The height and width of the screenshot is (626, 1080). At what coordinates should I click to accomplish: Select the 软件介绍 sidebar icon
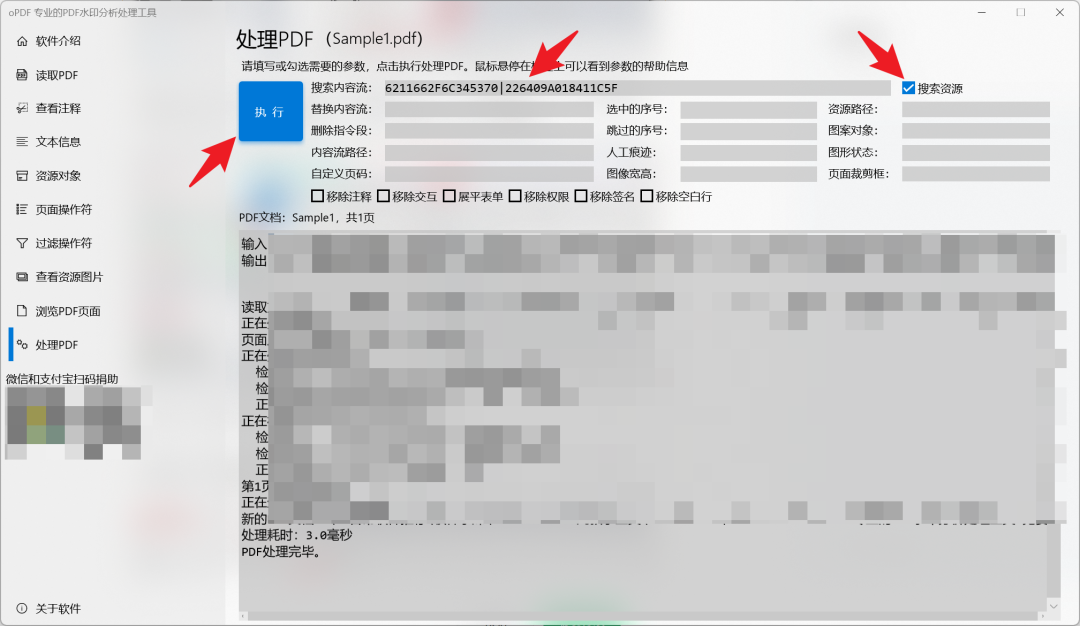tap(22, 41)
